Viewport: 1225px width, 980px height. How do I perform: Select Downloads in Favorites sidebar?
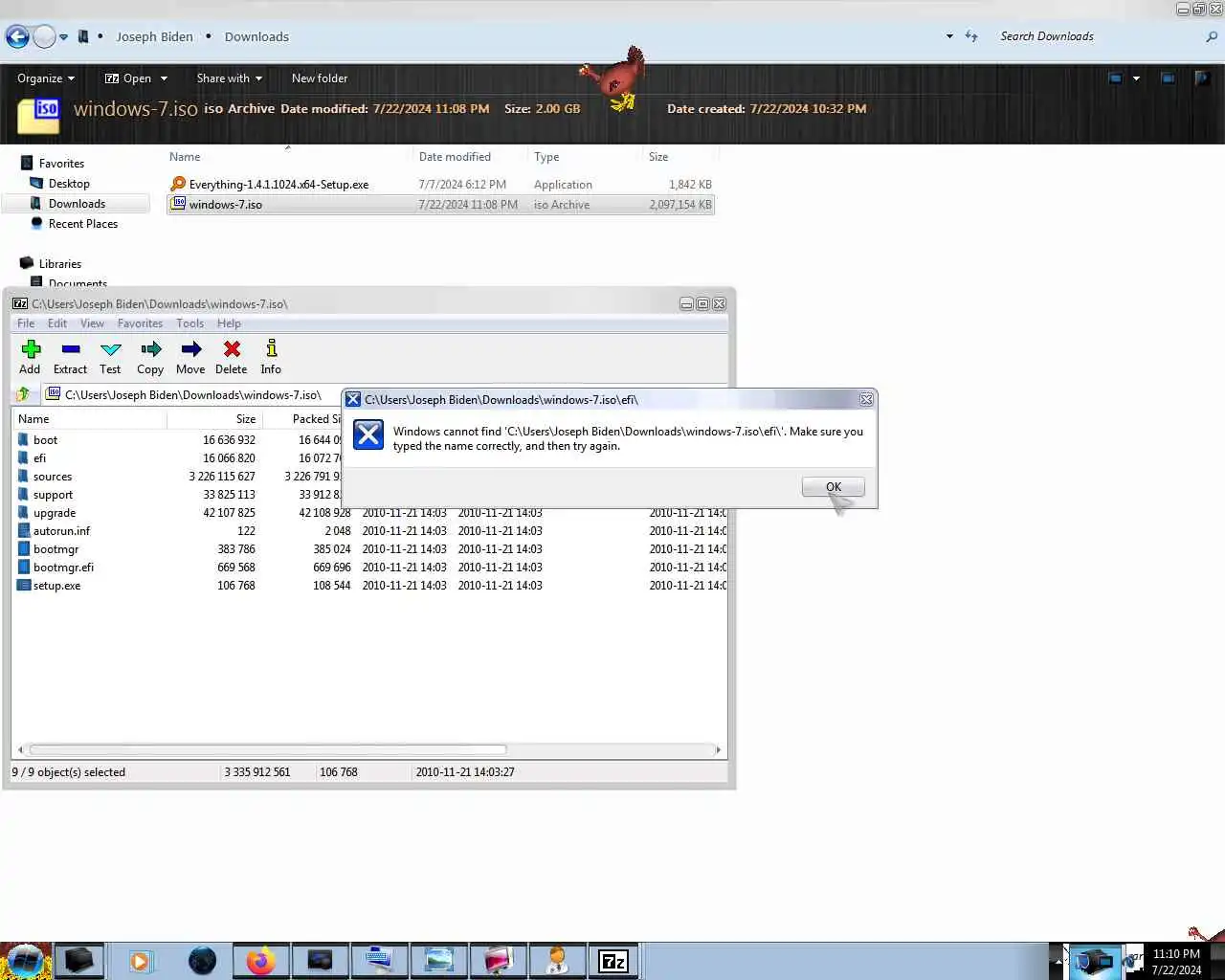click(x=77, y=204)
